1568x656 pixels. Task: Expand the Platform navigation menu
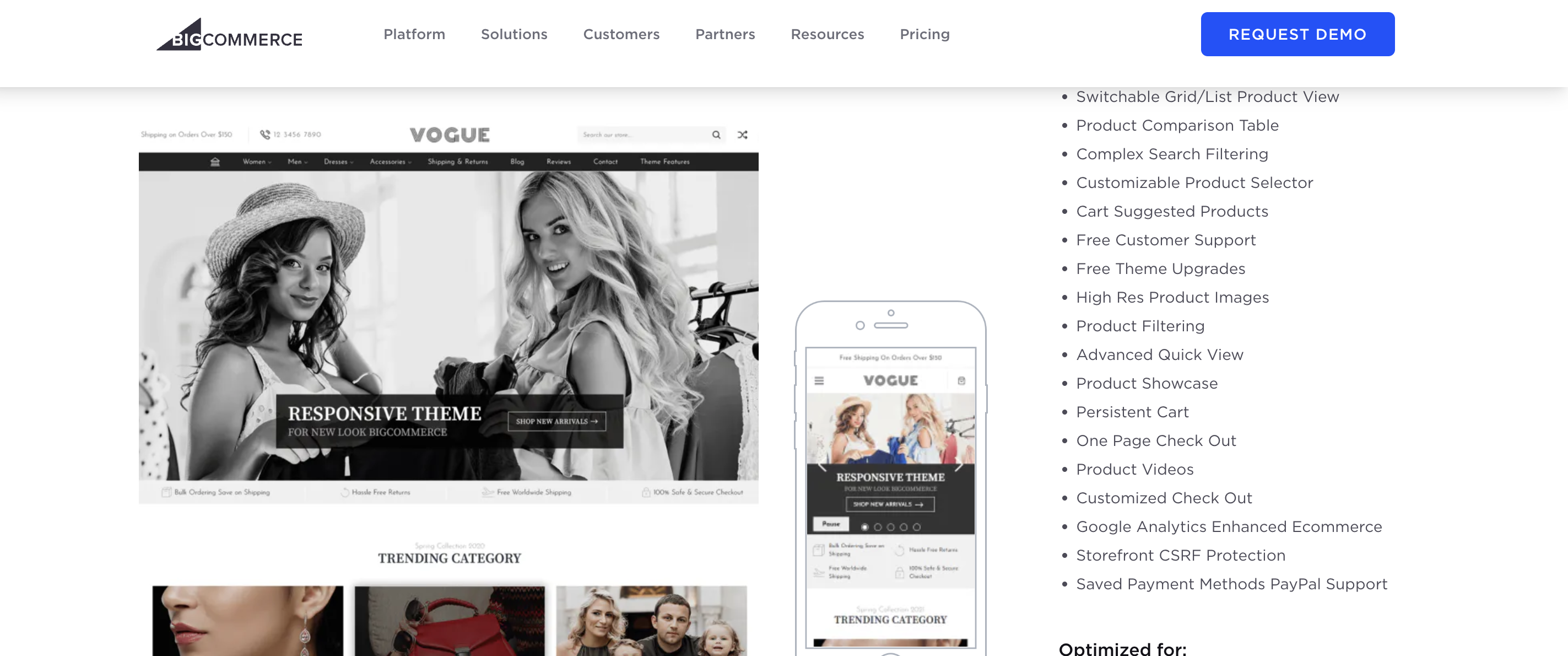click(x=414, y=34)
